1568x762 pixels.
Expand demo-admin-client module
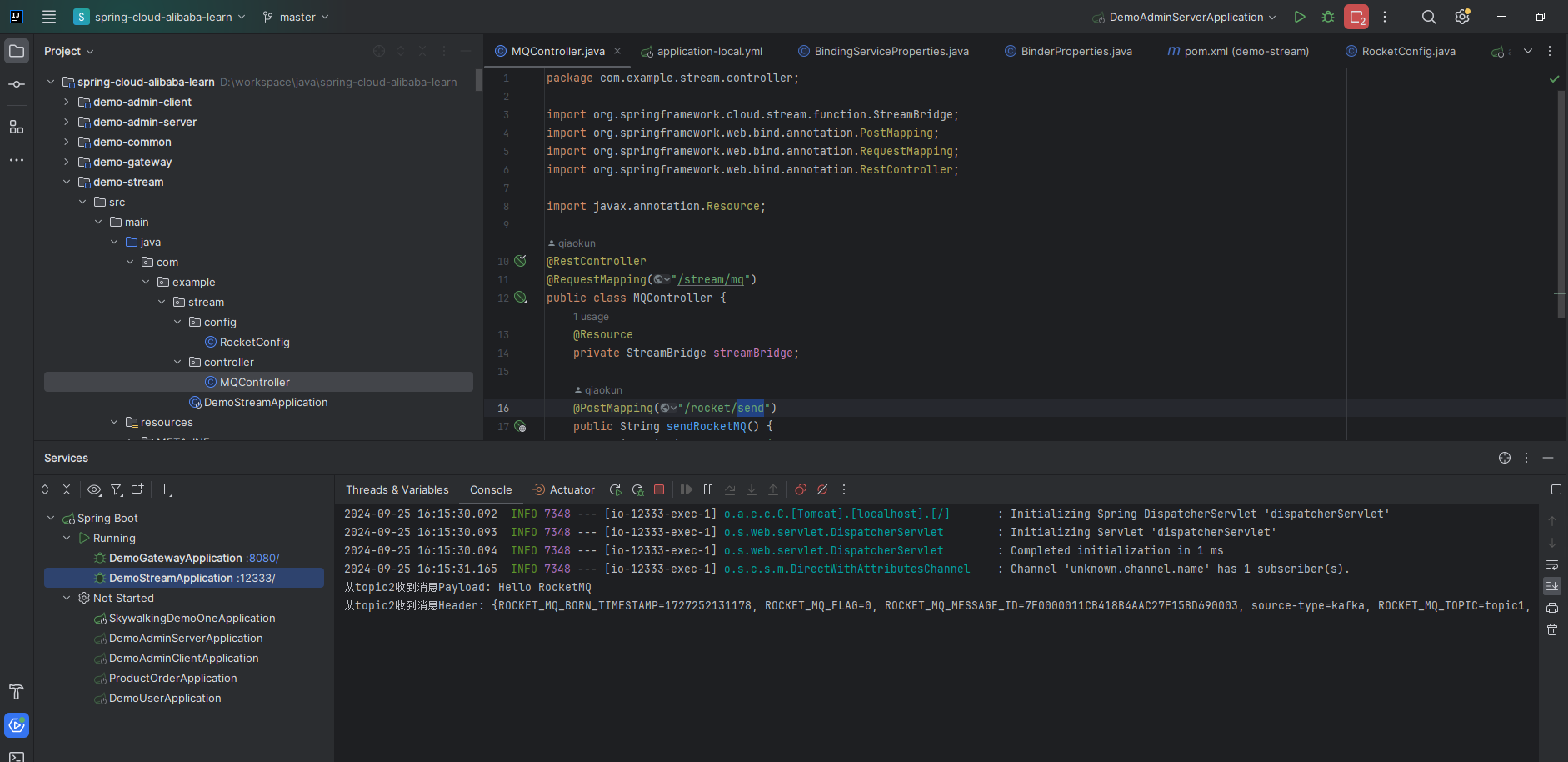pyautogui.click(x=67, y=102)
